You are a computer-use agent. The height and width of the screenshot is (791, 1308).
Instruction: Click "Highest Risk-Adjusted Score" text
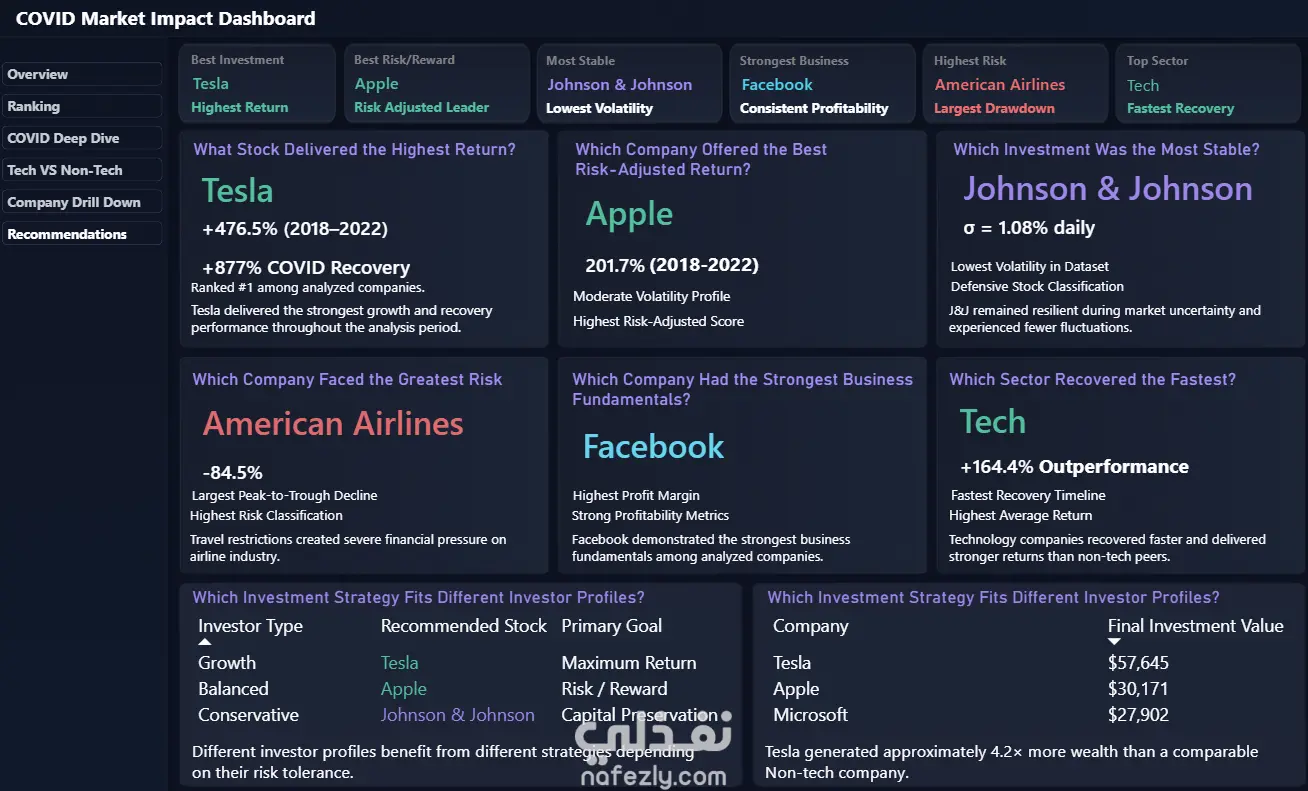(x=658, y=321)
